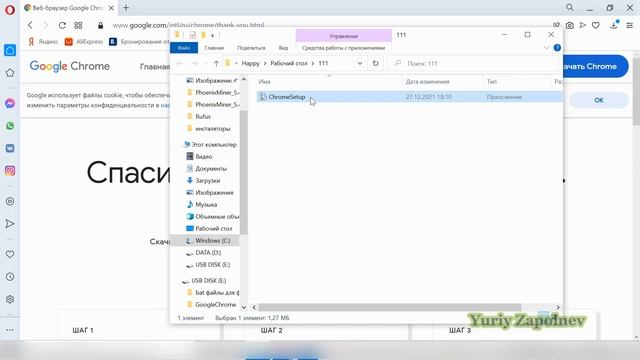
Task: Sort by the Имя column header
Action: pos(264,82)
